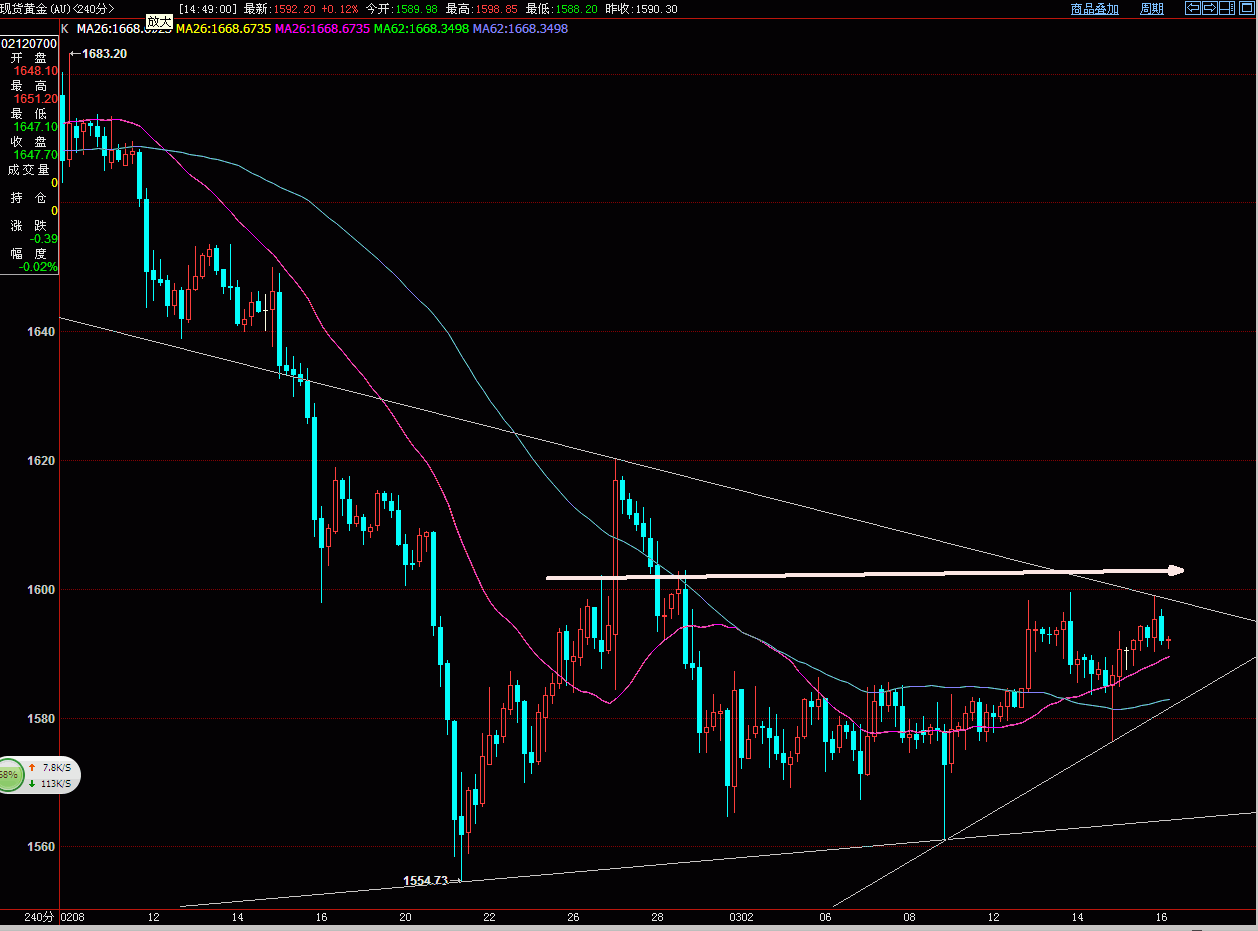Select the magenta MA26:1668.6735 label
Viewport: 1258px width, 931px height.
click(x=322, y=29)
